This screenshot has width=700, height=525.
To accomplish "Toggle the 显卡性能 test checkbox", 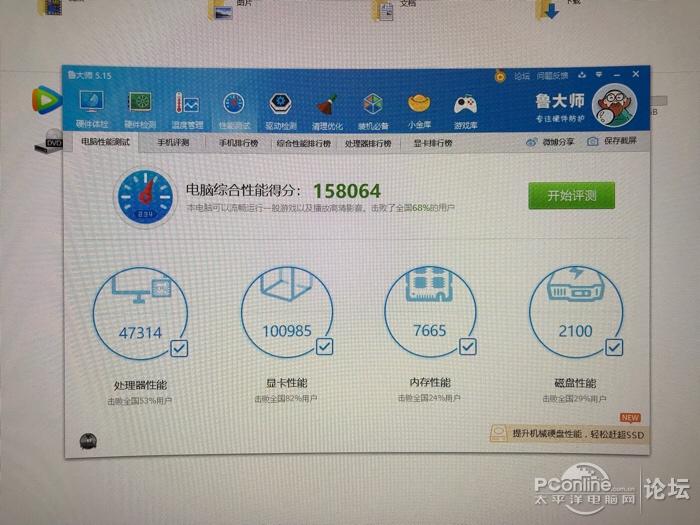I will pyautogui.click(x=325, y=346).
